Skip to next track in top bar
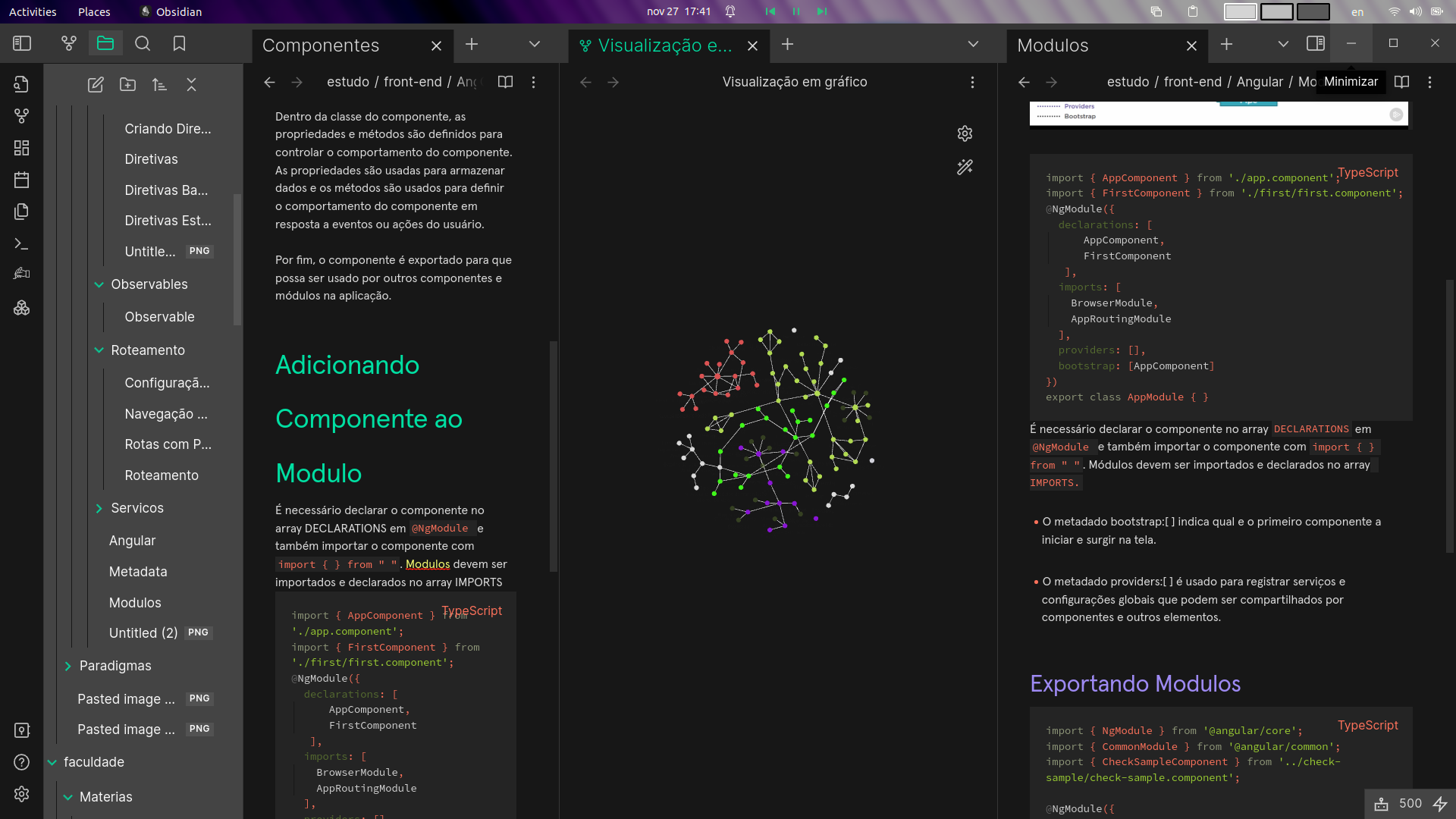1456x819 pixels. point(822,11)
